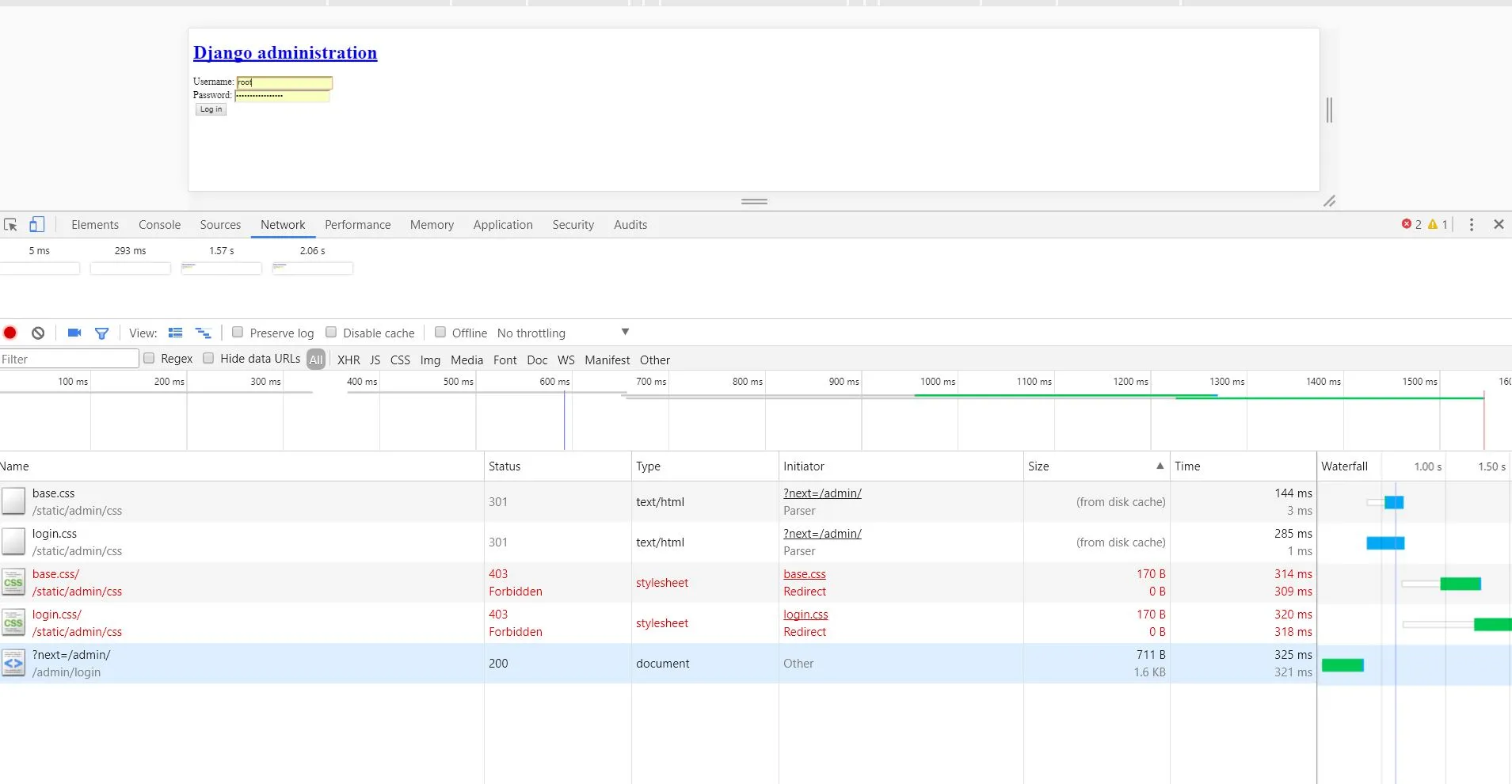Open the ?next=/admin/ initiator link for login.css
This screenshot has height=784, width=1512.
click(x=822, y=534)
